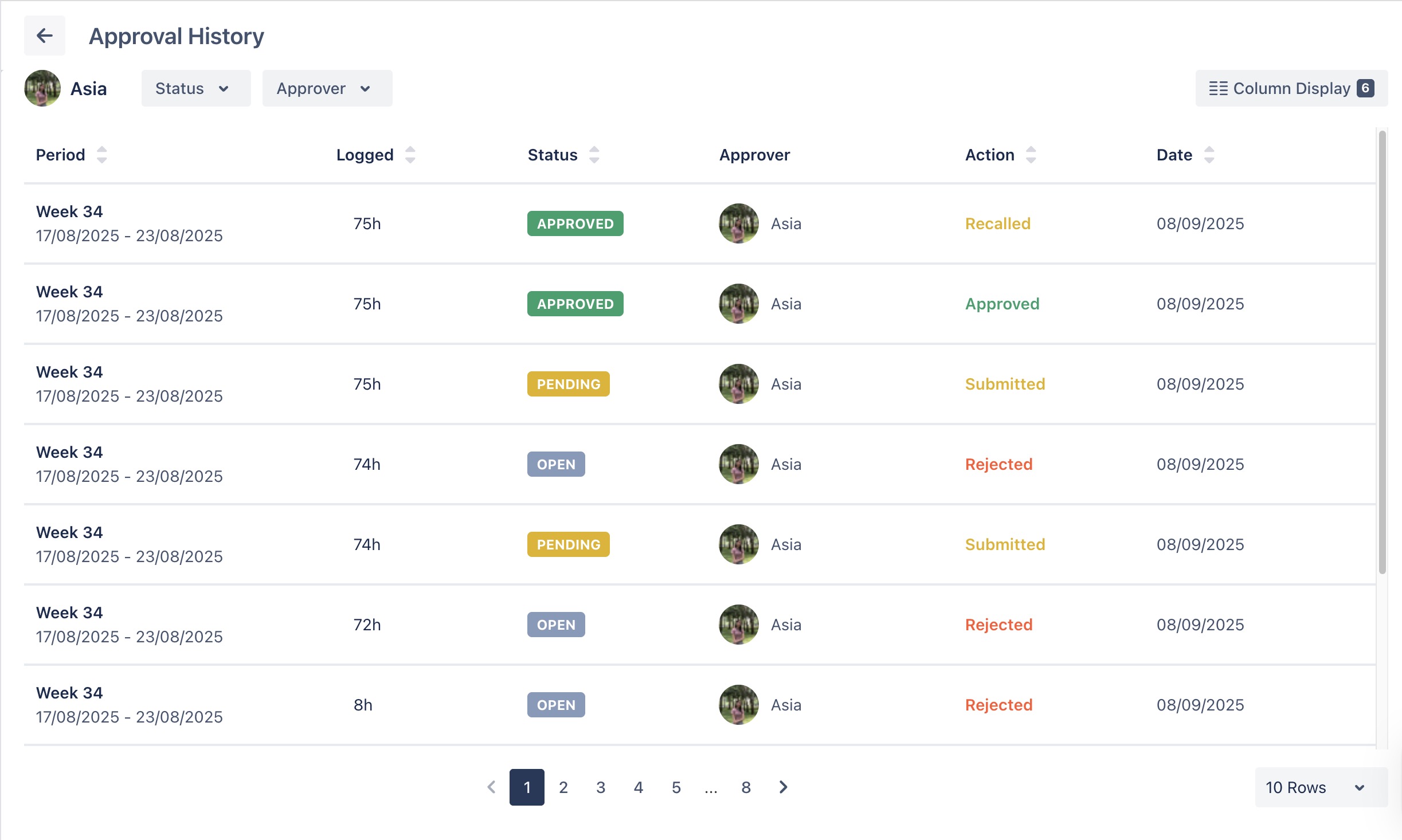Sort table by Period column

[x=101, y=155]
